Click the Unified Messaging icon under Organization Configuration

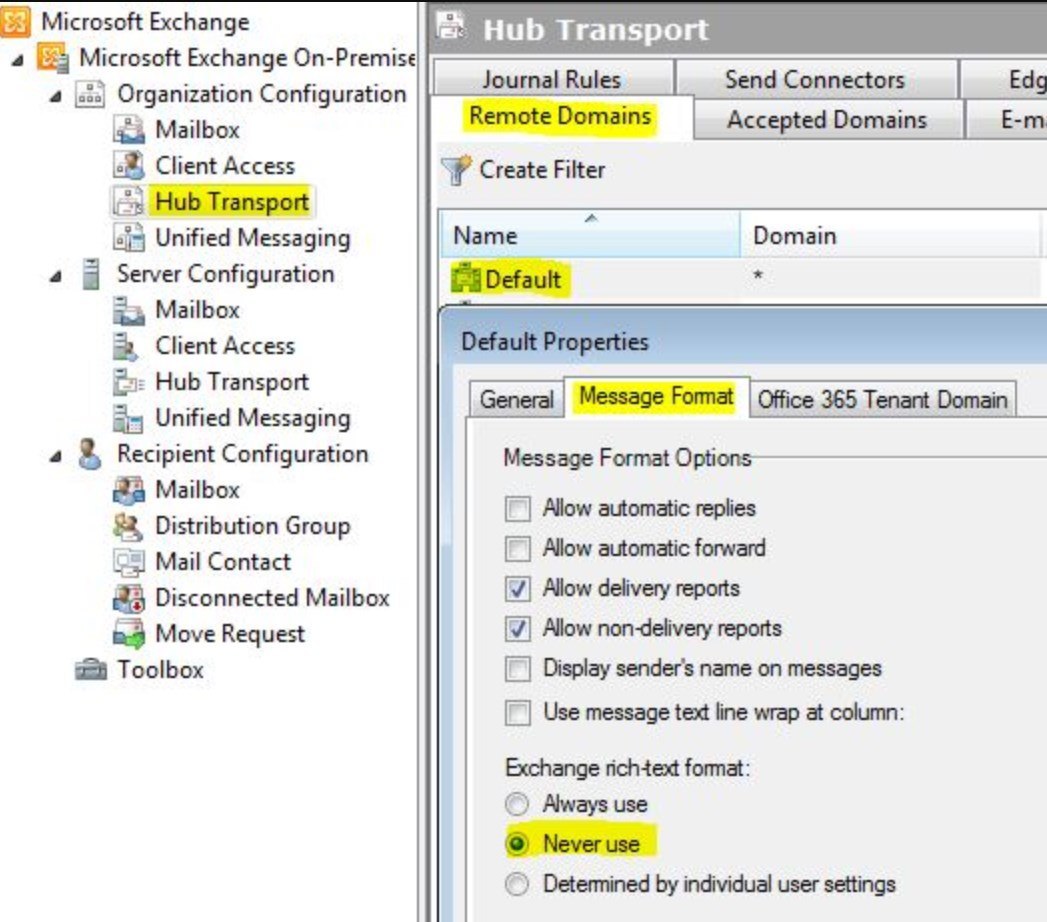(129, 238)
